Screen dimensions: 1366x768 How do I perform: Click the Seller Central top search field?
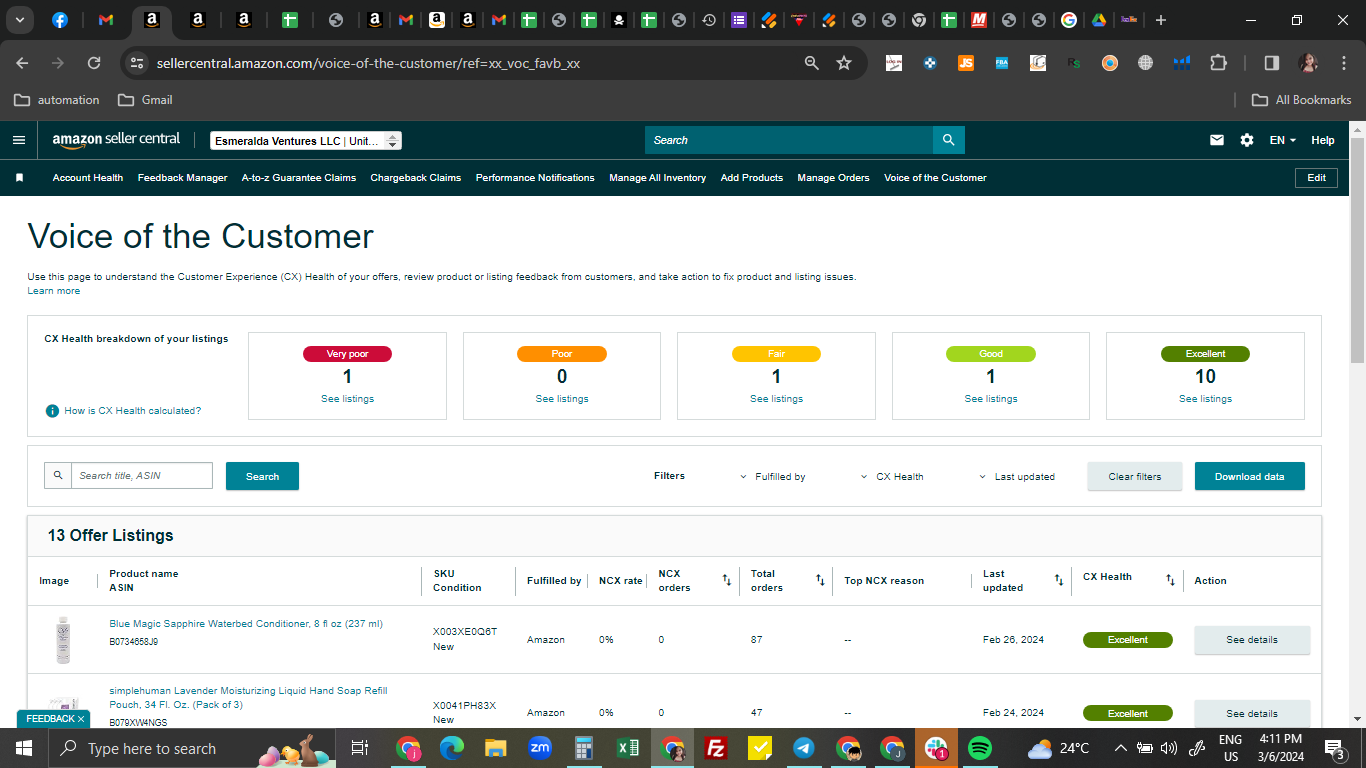click(x=789, y=140)
